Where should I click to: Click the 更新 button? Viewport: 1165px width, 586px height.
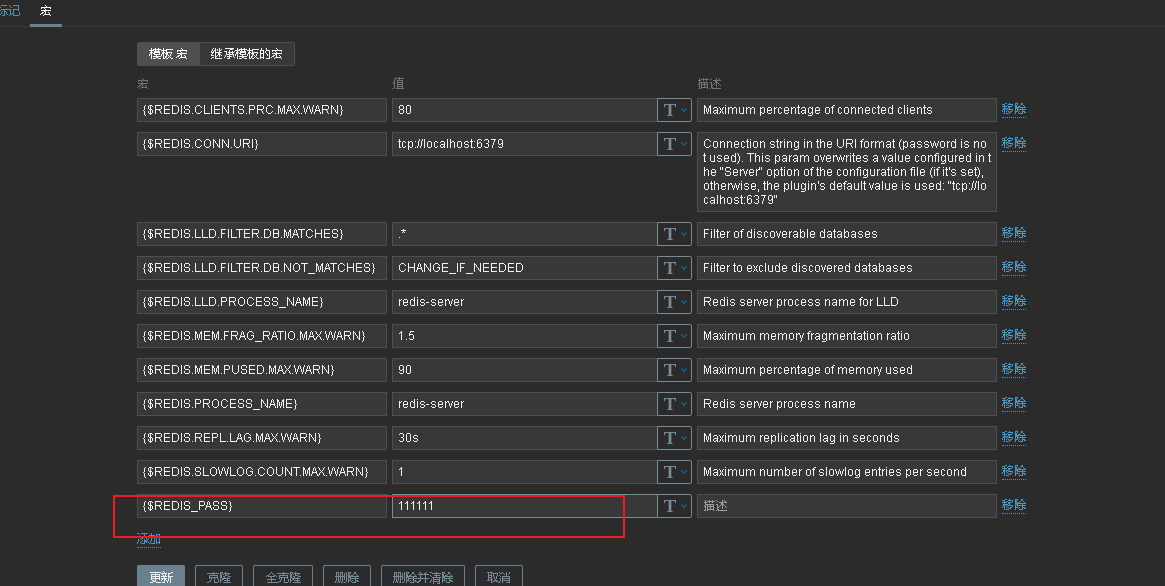coord(161,577)
